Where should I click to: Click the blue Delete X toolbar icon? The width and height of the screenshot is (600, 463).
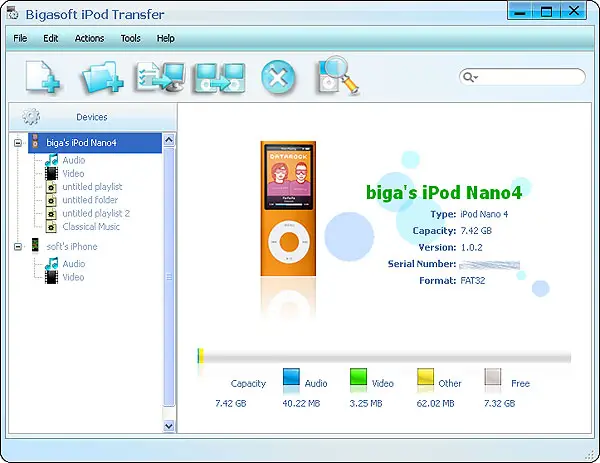coord(278,77)
